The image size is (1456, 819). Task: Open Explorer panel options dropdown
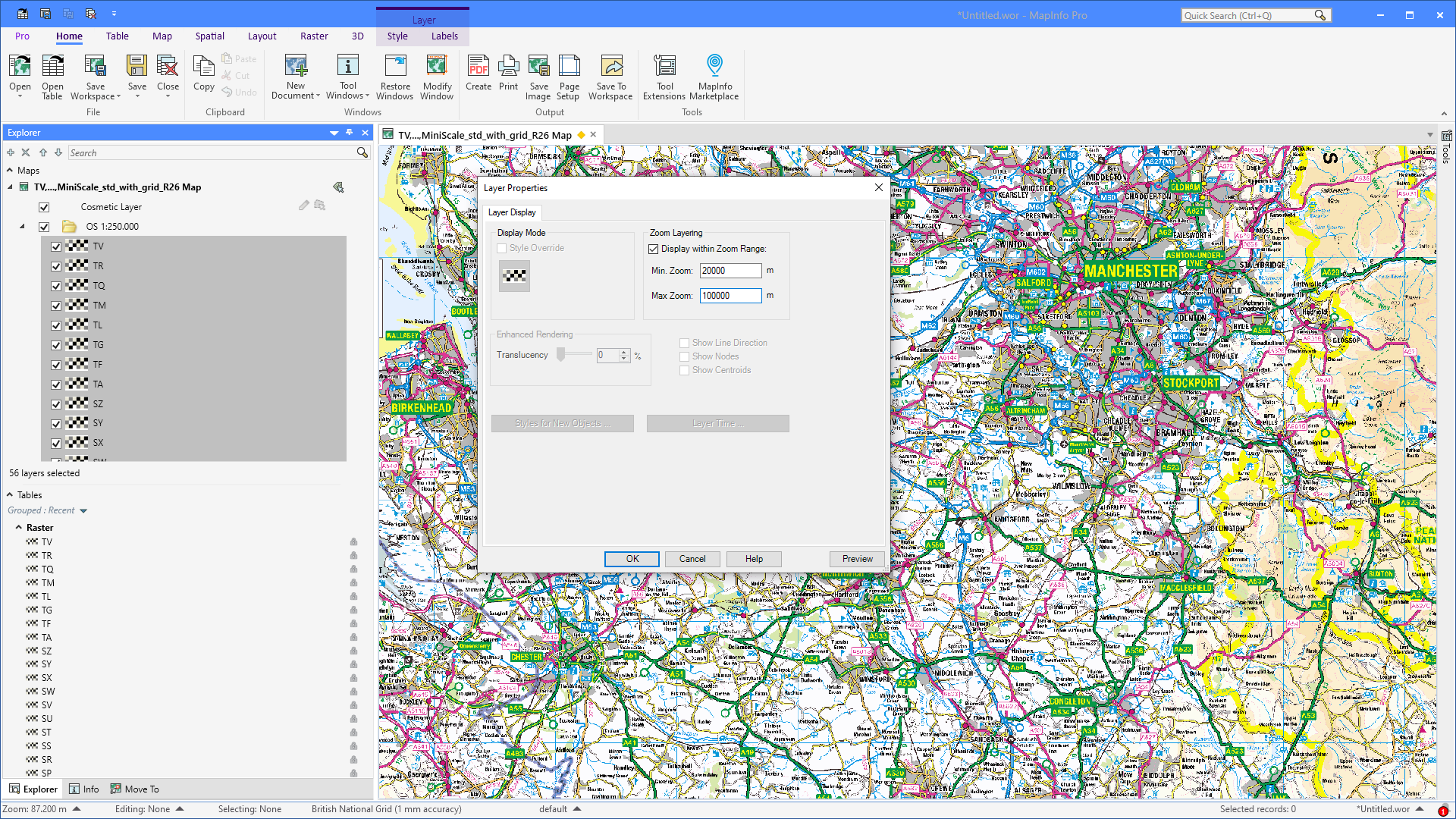334,133
